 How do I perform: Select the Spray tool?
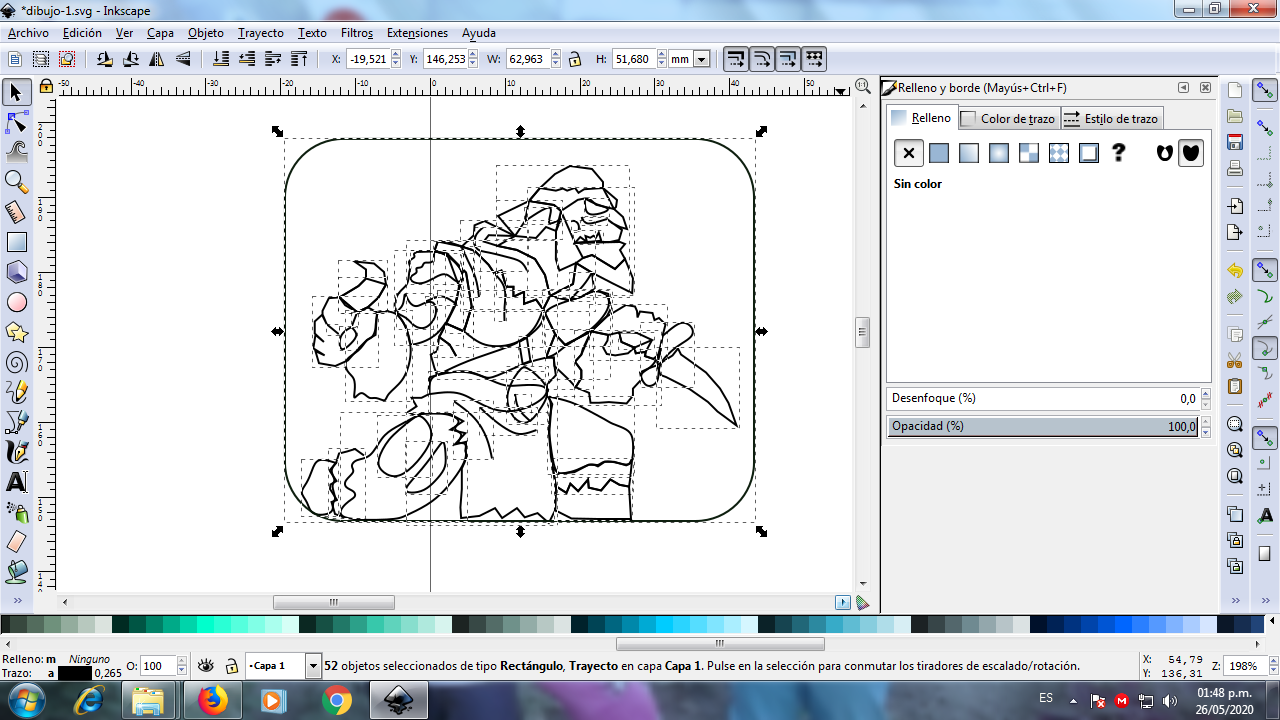point(16,512)
